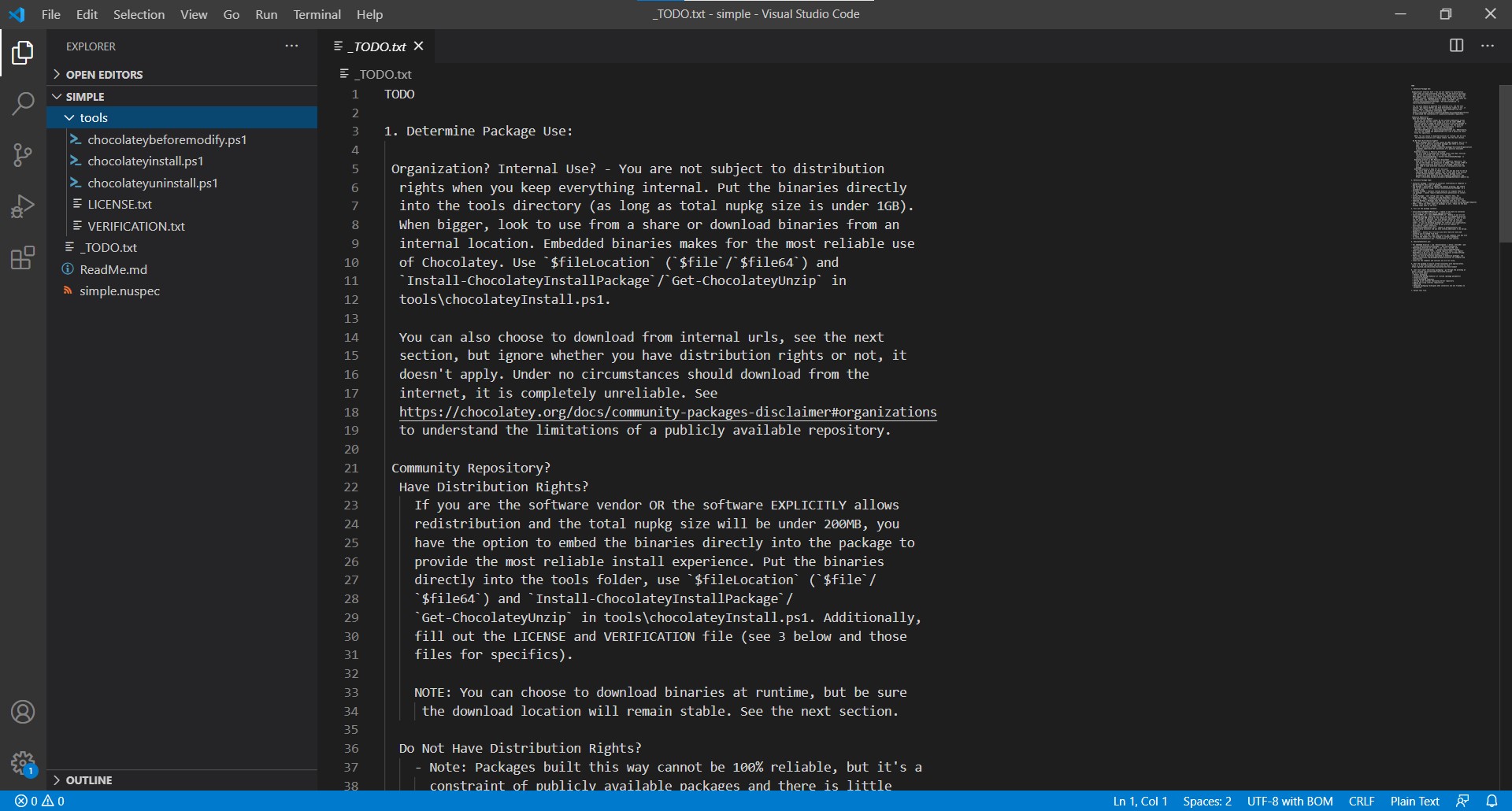Open the Run menu
The height and width of the screenshot is (811, 1512).
[x=266, y=14]
